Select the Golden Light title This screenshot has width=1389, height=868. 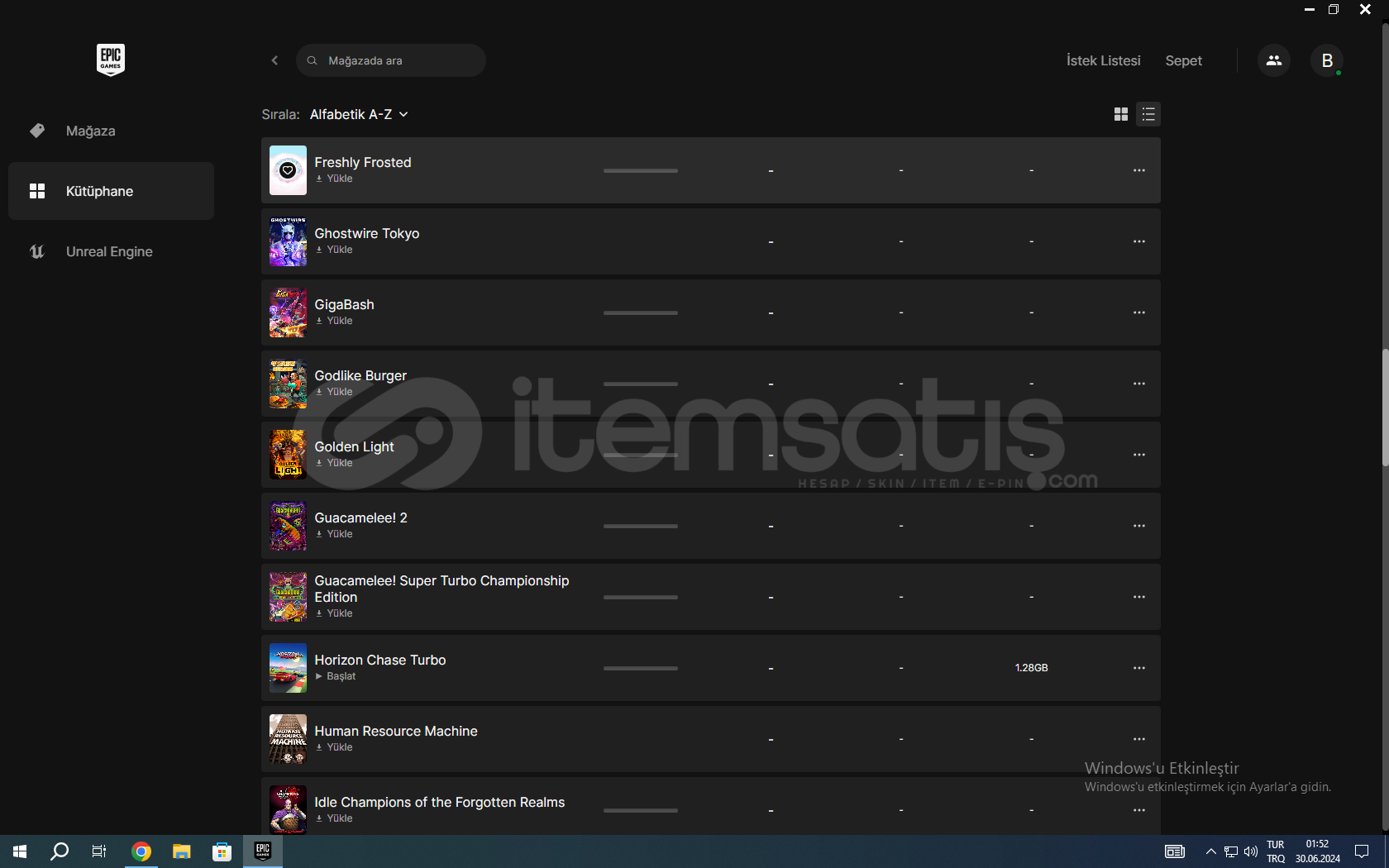354,446
